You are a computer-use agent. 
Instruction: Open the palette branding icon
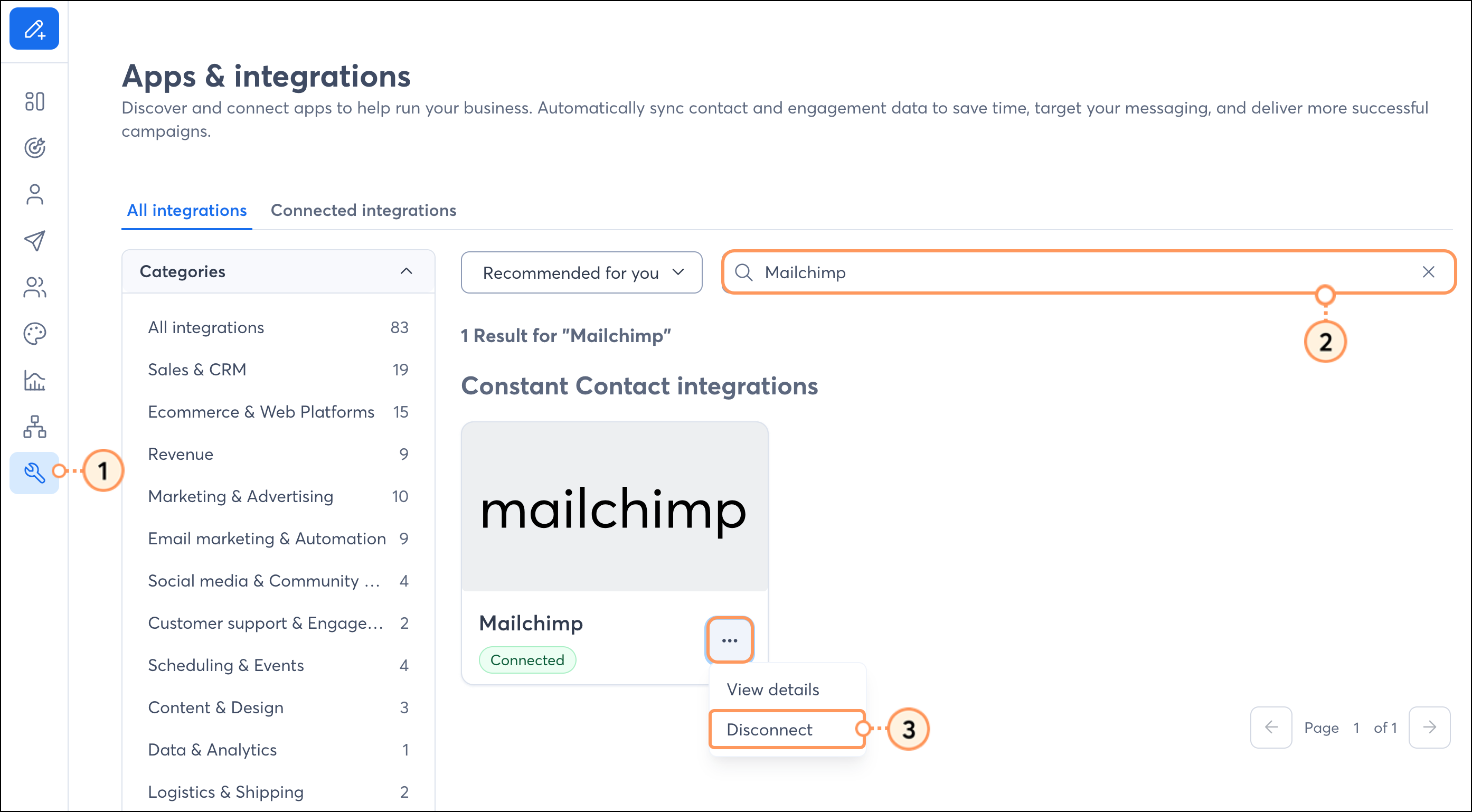point(35,333)
